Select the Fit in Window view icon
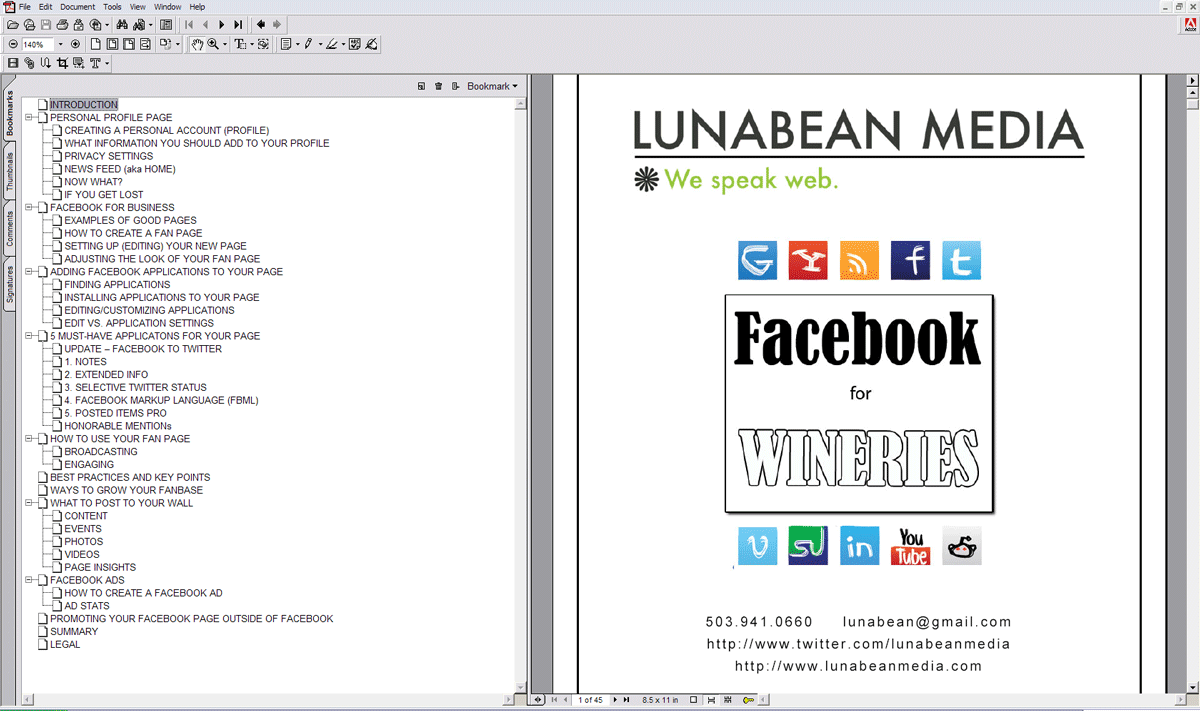Viewport: 1200px width, 711px height. click(x=112, y=44)
